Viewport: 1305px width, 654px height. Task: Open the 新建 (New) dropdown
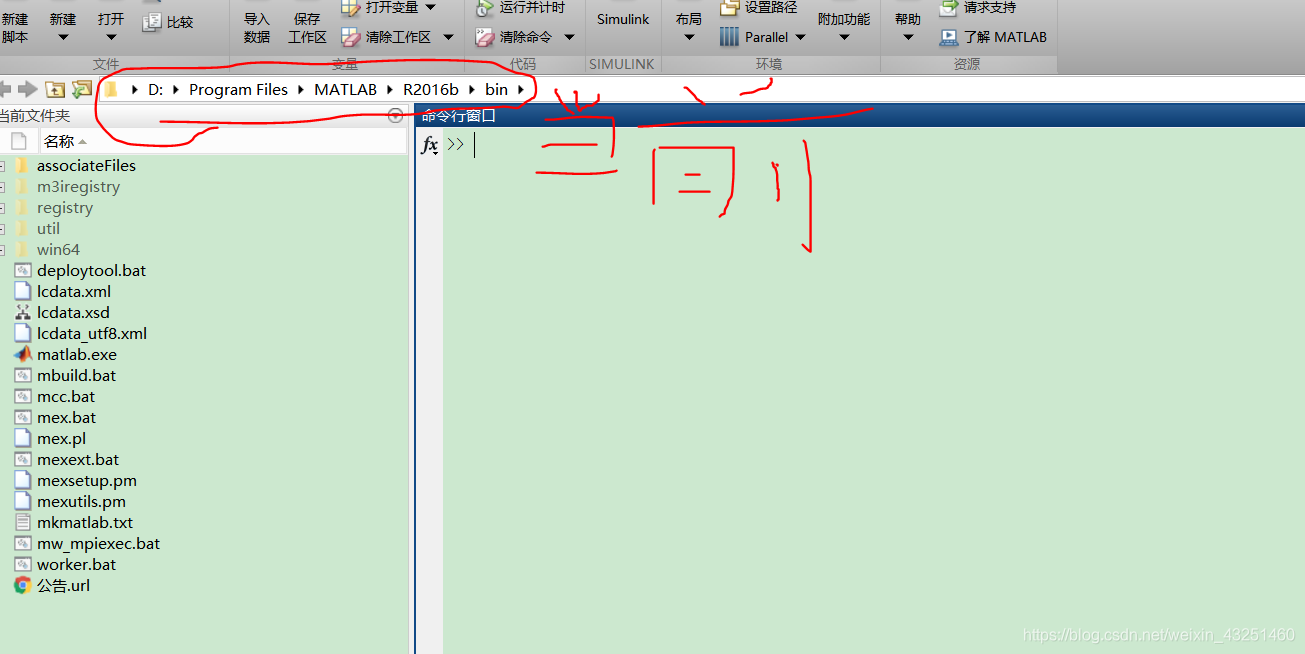click(x=63, y=27)
